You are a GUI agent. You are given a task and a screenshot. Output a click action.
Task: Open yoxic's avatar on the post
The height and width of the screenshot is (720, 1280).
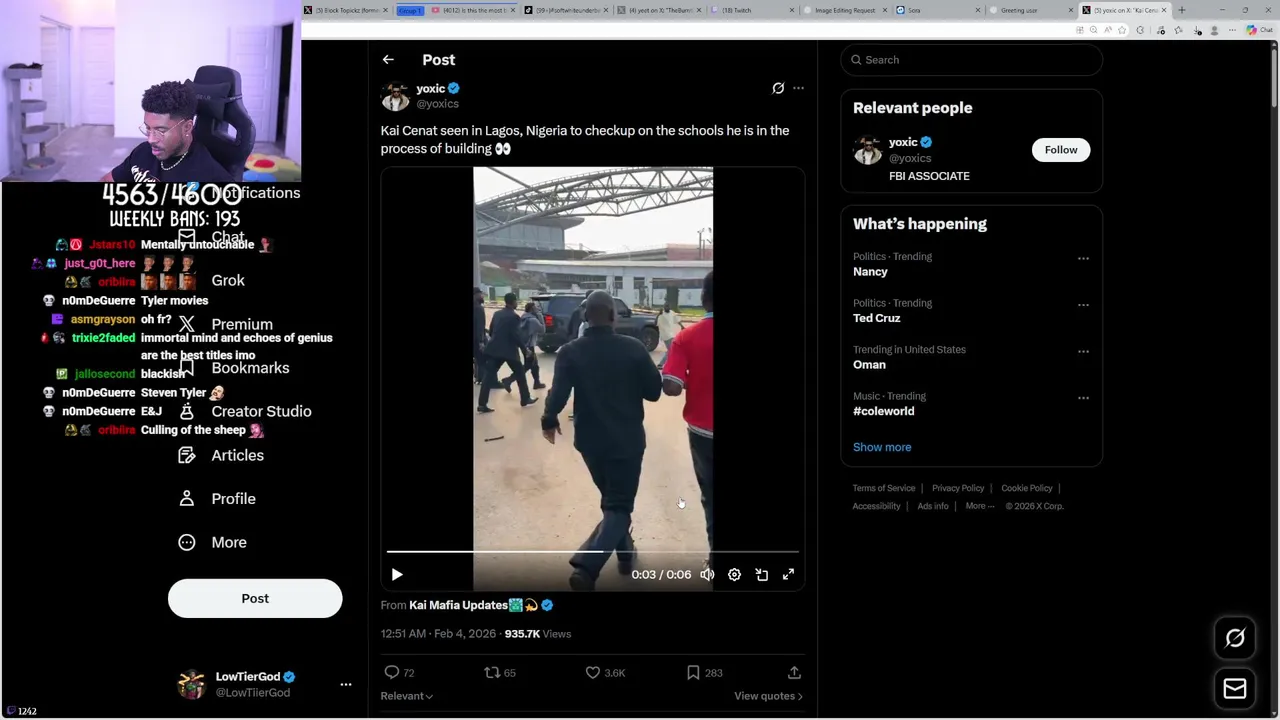395,96
